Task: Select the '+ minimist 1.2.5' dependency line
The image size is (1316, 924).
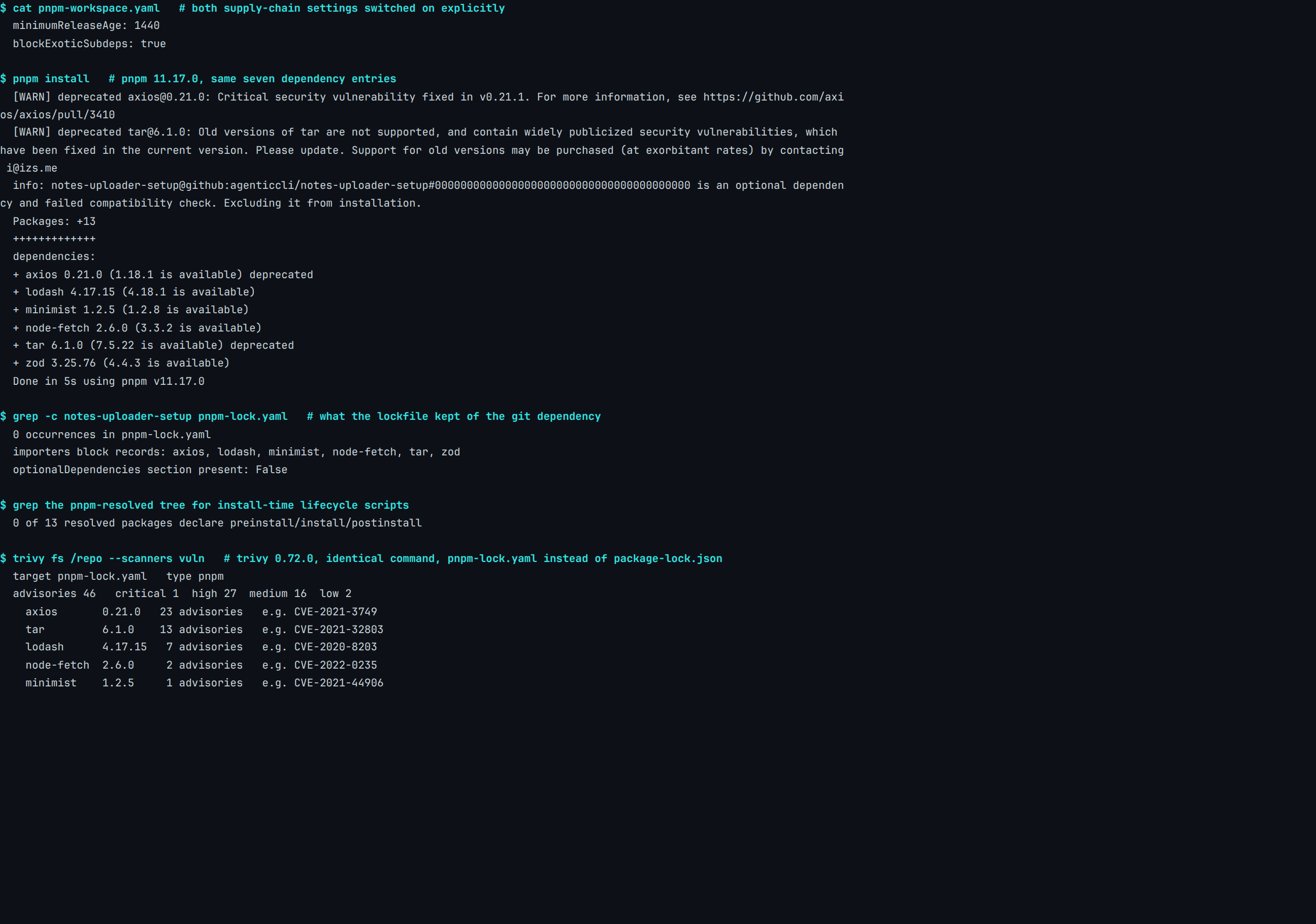Action: pyautogui.click(x=130, y=310)
